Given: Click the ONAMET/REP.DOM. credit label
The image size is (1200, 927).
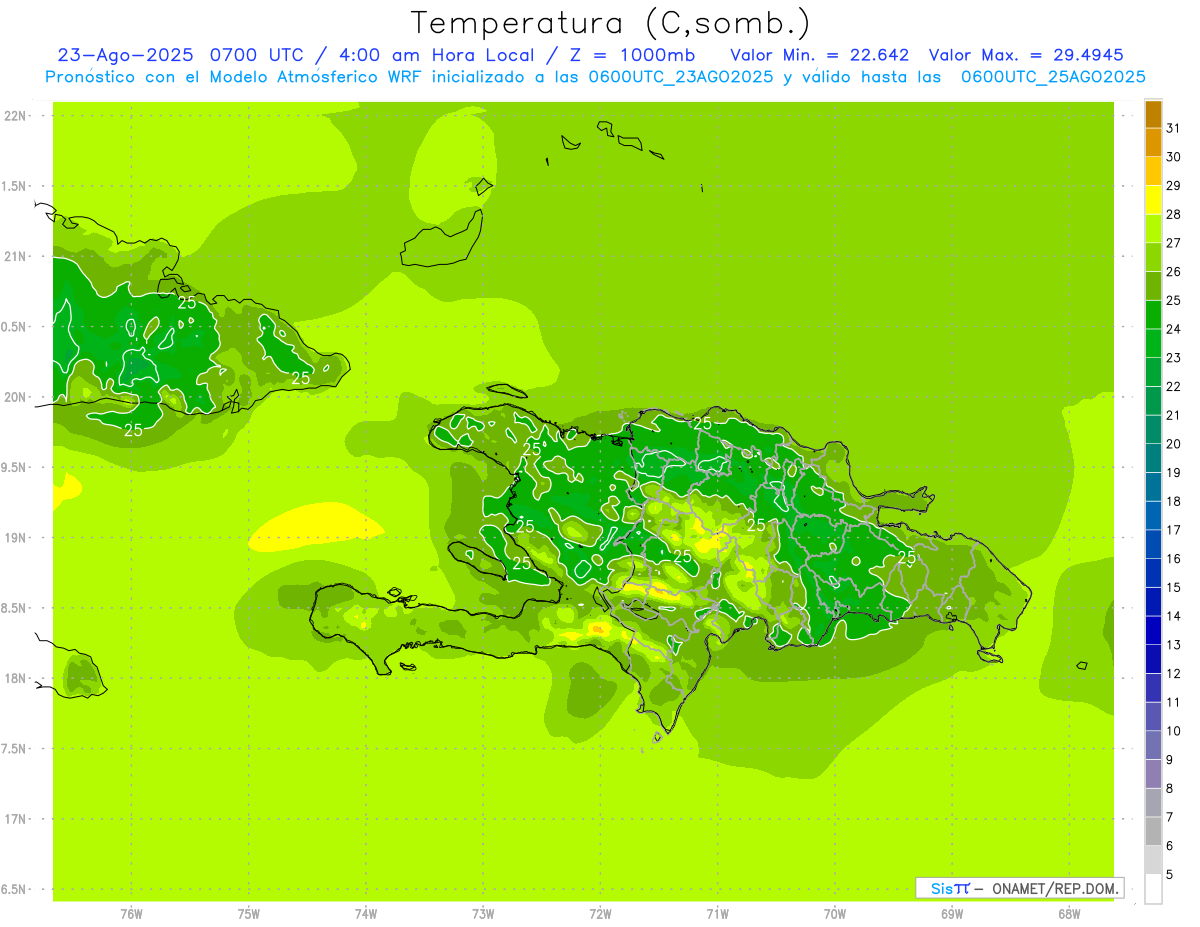Looking at the screenshot, I should pyautogui.click(x=1056, y=888).
